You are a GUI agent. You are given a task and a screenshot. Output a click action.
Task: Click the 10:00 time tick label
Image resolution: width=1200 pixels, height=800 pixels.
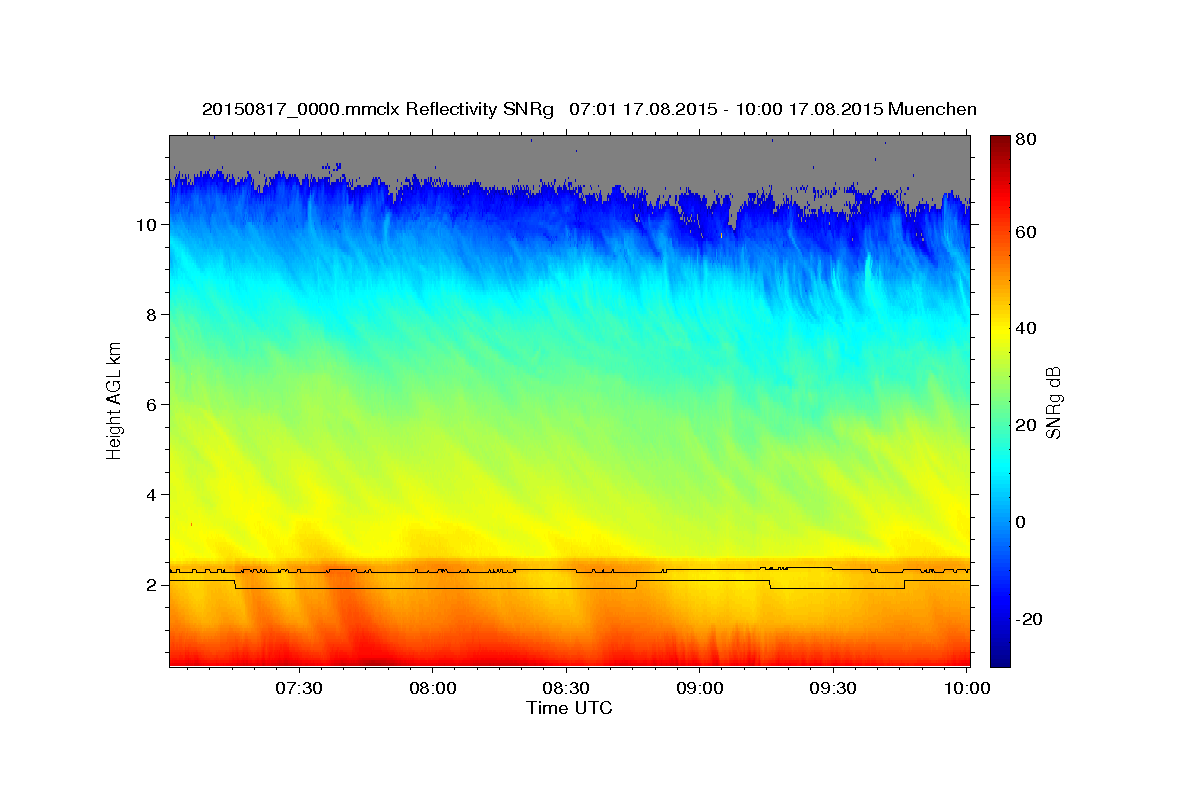pos(966,689)
